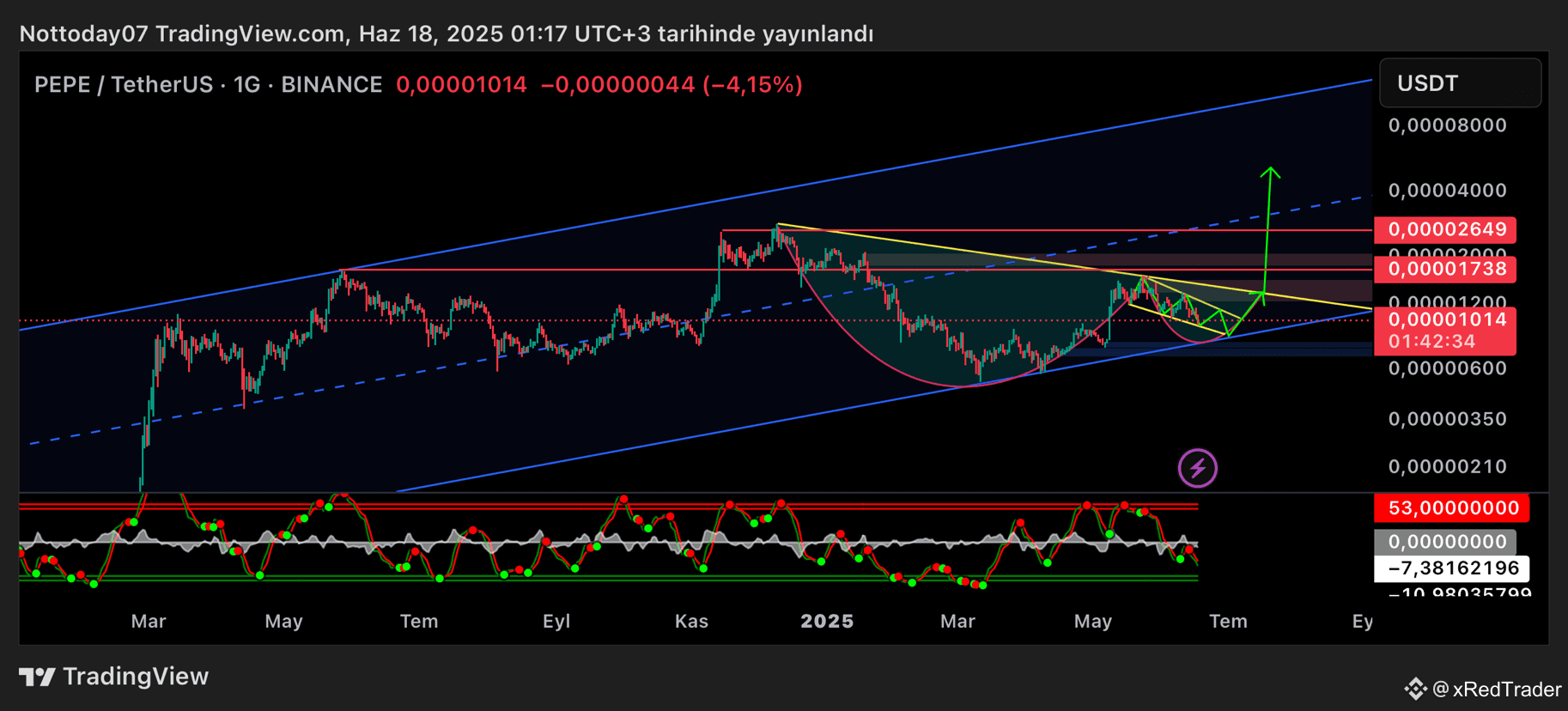Click the Eyl label on time axis
The height and width of the screenshot is (711, 1568).
tap(556, 621)
